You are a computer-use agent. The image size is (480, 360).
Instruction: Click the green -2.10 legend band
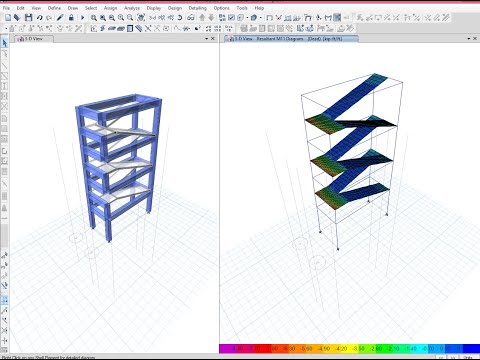(x=394, y=349)
